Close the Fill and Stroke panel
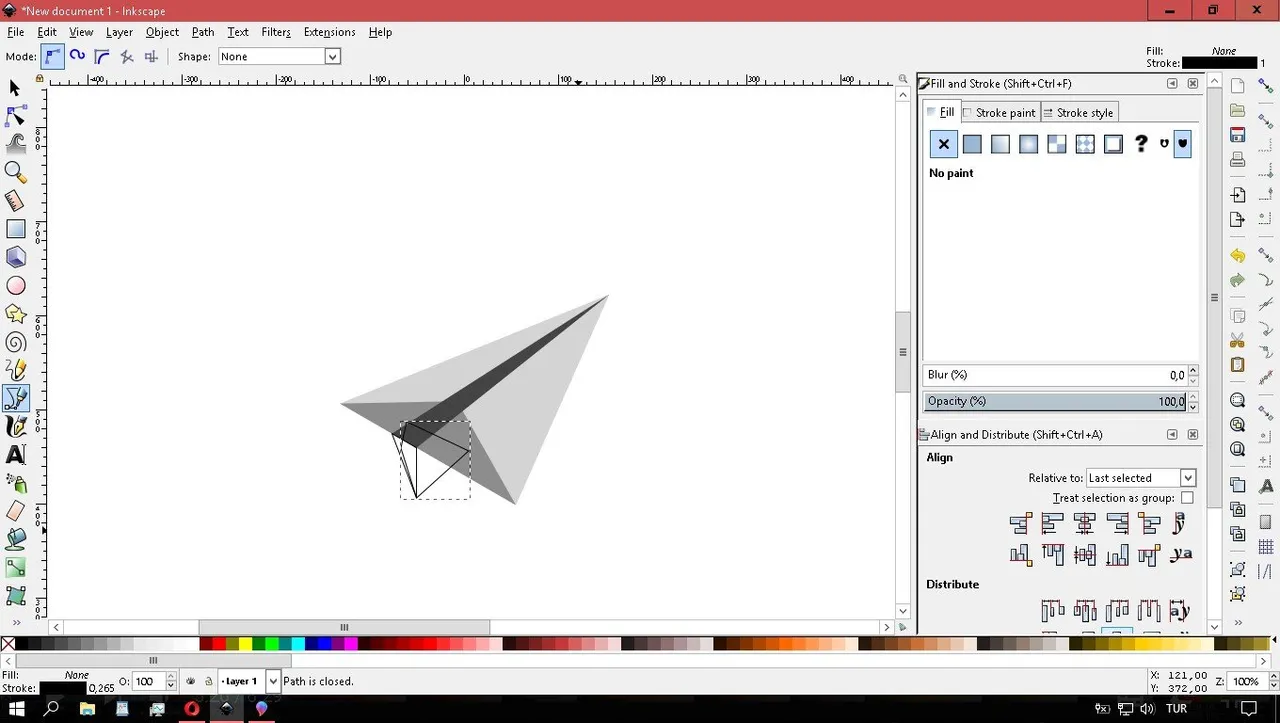Screen dimensions: 1280x723 pyautogui.click(x=1193, y=84)
